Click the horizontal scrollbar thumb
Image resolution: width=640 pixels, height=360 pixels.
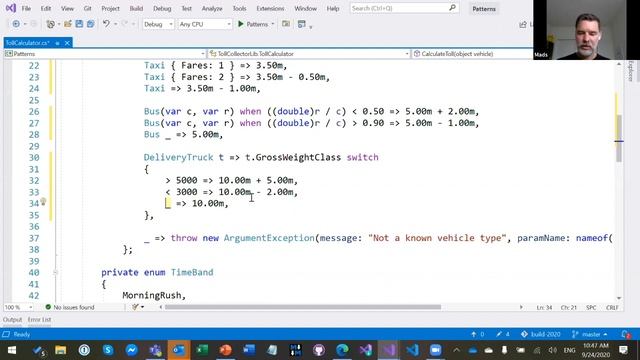[303, 307]
